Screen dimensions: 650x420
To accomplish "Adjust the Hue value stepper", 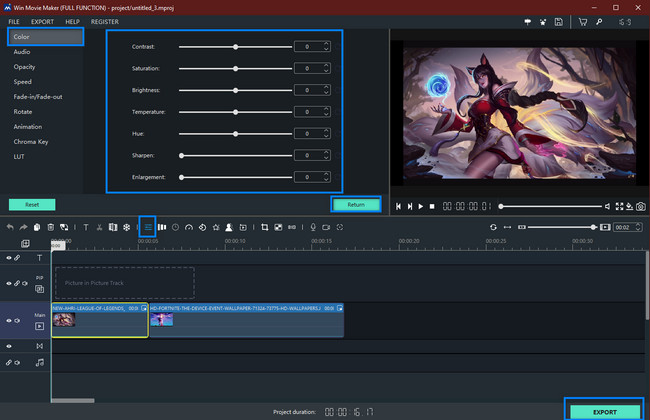I will [x=326, y=134].
